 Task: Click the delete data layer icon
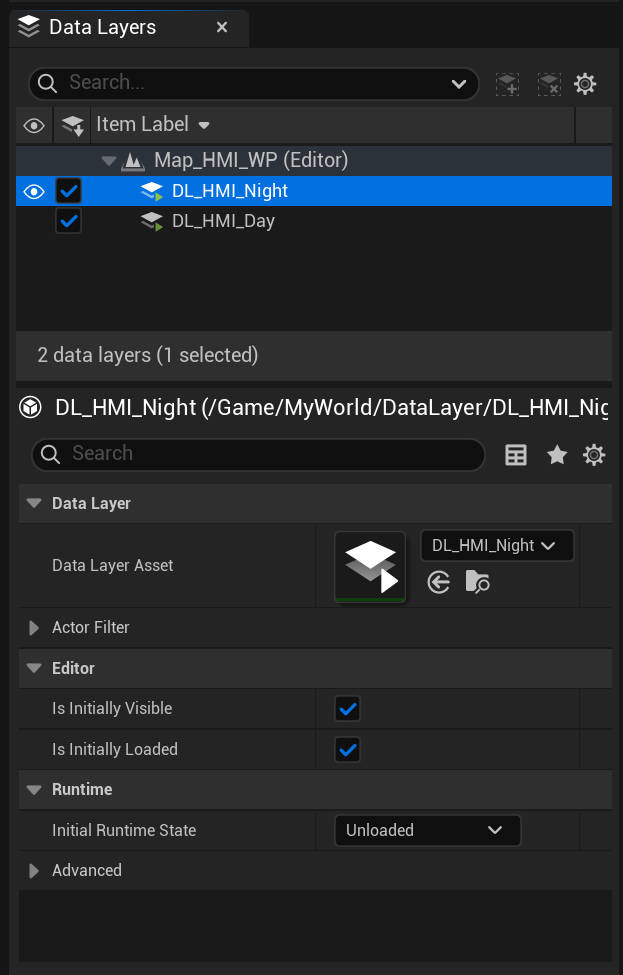coord(548,84)
